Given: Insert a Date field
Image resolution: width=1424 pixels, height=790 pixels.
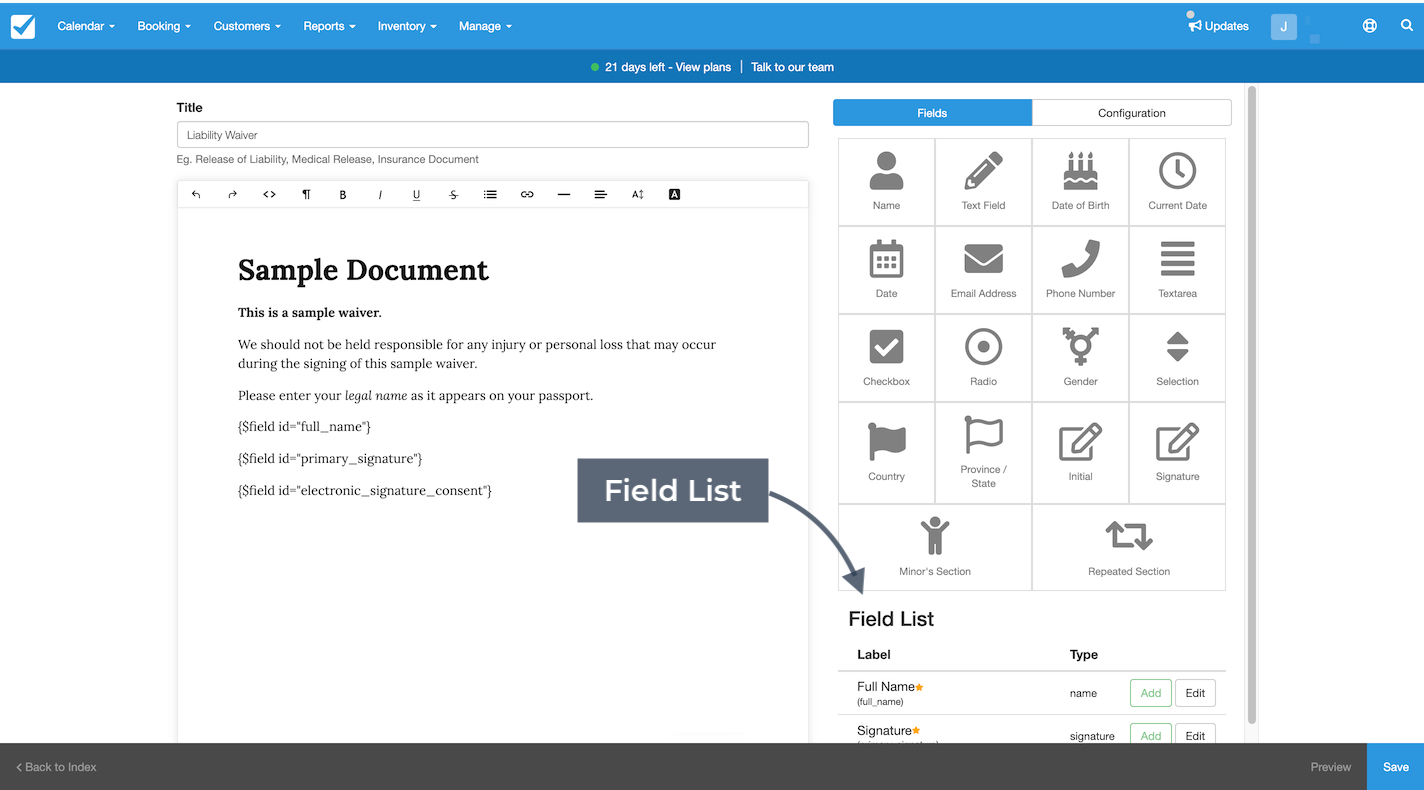Looking at the screenshot, I should pyautogui.click(x=886, y=270).
